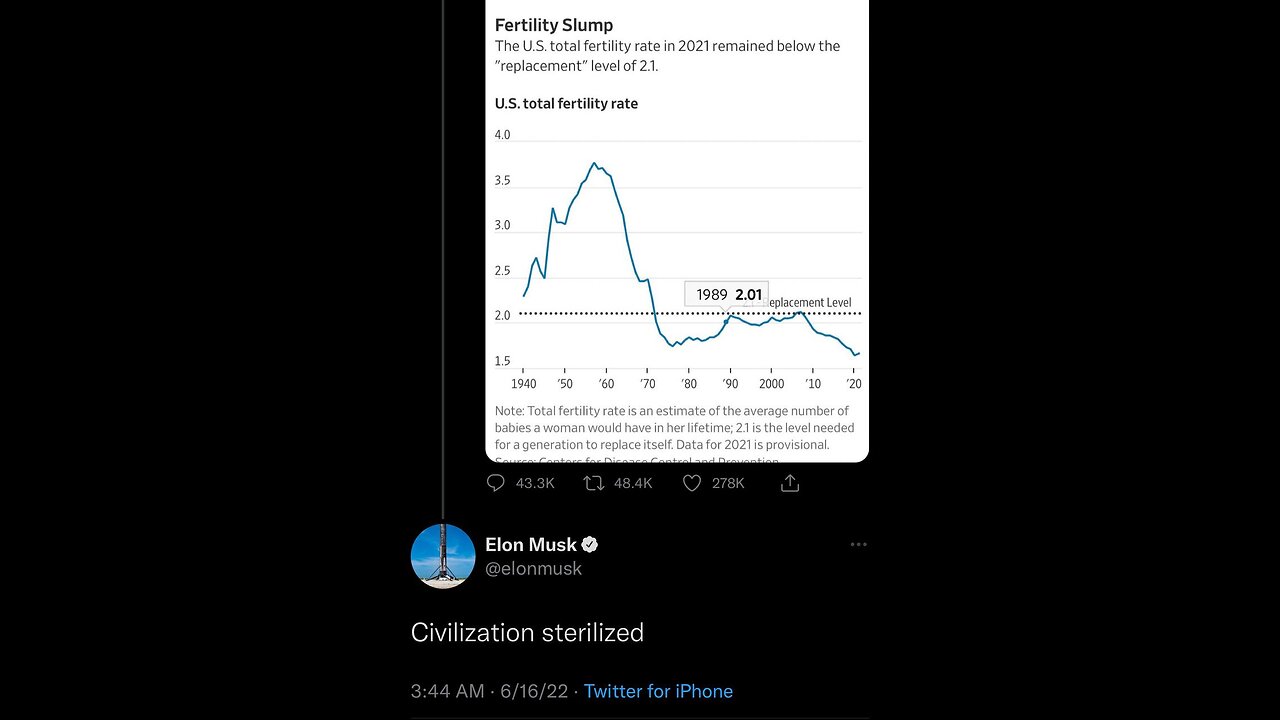Click the chart note text block
This screenshot has height=720, width=1280.
pos(675,433)
